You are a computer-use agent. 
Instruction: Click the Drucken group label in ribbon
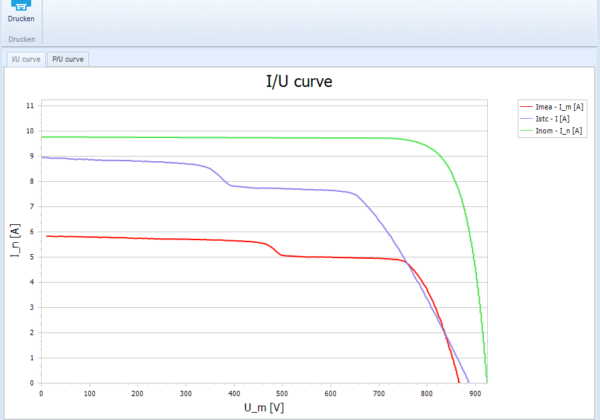click(22, 39)
